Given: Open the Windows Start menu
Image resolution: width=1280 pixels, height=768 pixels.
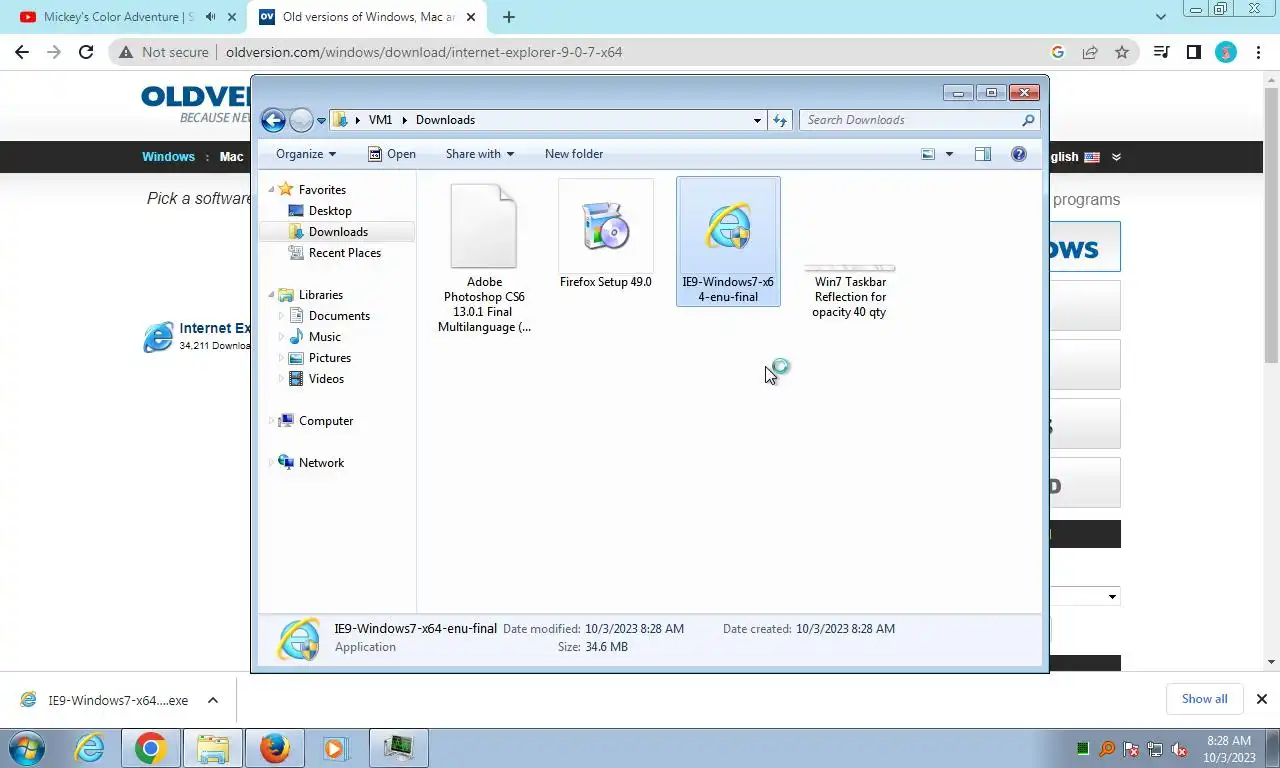Looking at the screenshot, I should pyautogui.click(x=25, y=748).
